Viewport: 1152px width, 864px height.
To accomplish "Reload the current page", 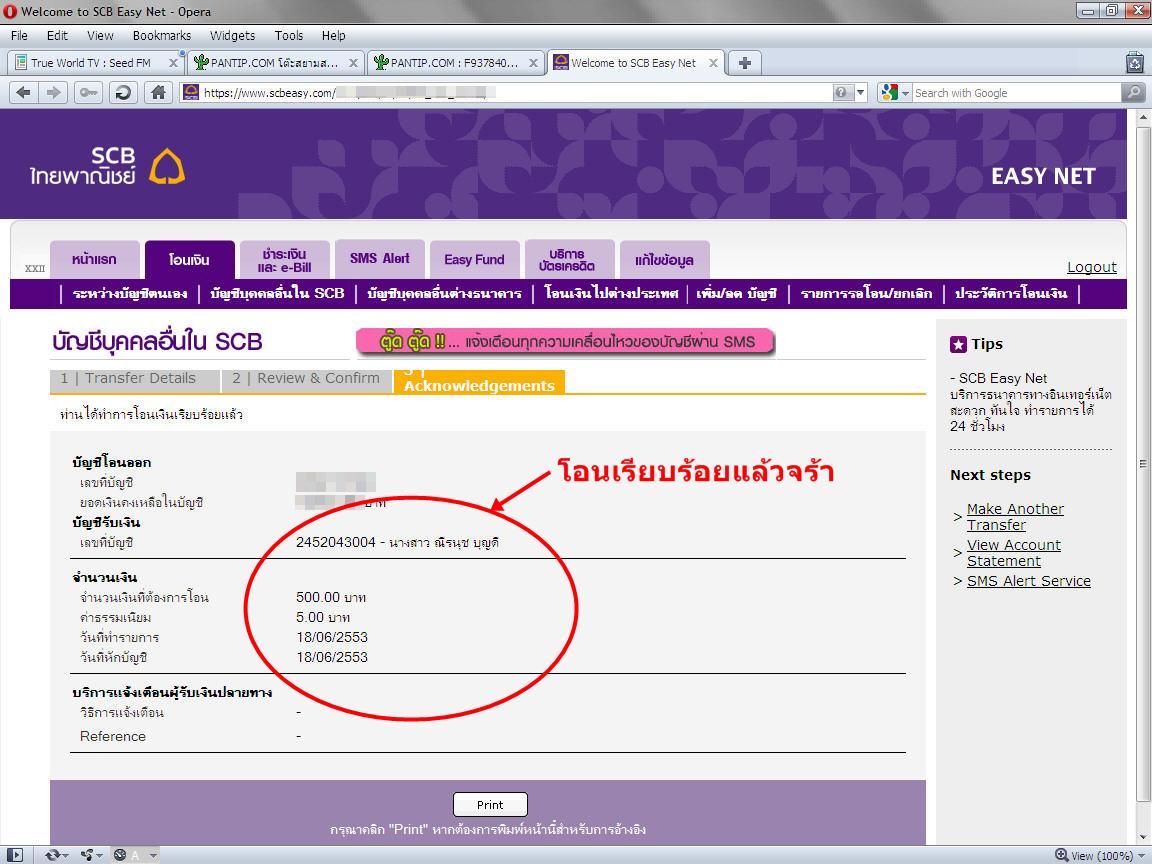I will tap(123, 93).
